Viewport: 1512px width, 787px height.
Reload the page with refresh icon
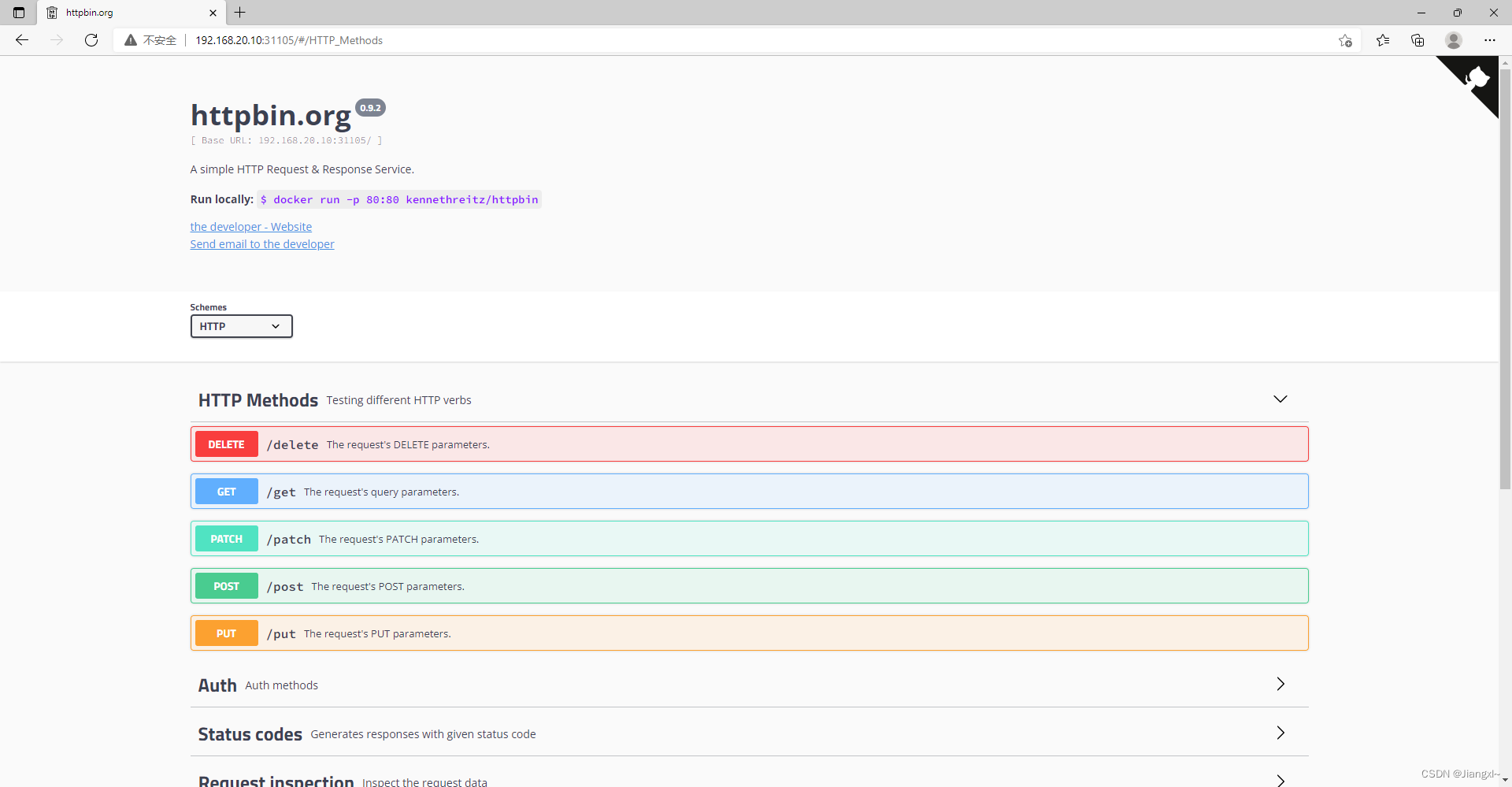(91, 40)
